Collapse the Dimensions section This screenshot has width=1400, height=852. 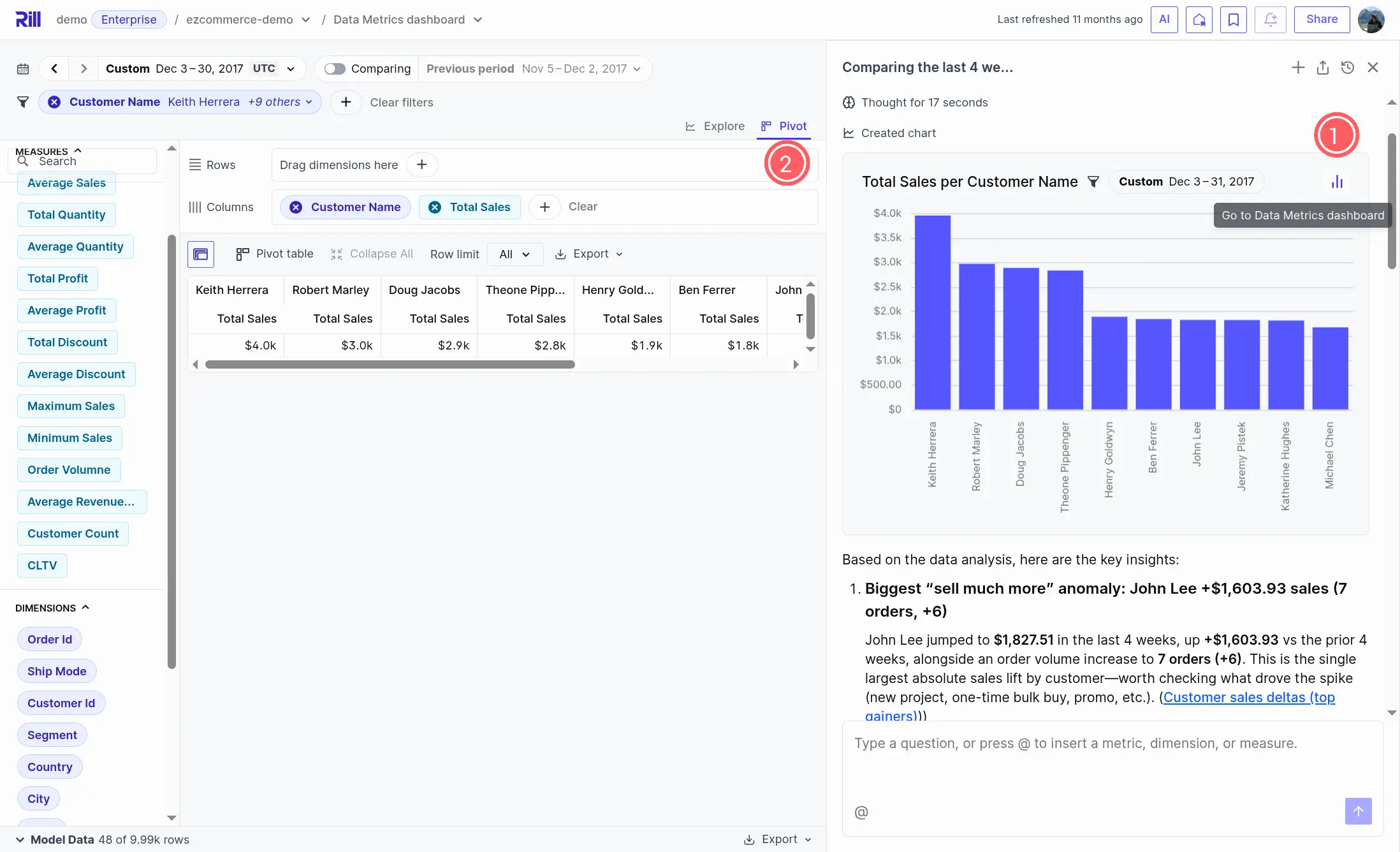pos(85,608)
